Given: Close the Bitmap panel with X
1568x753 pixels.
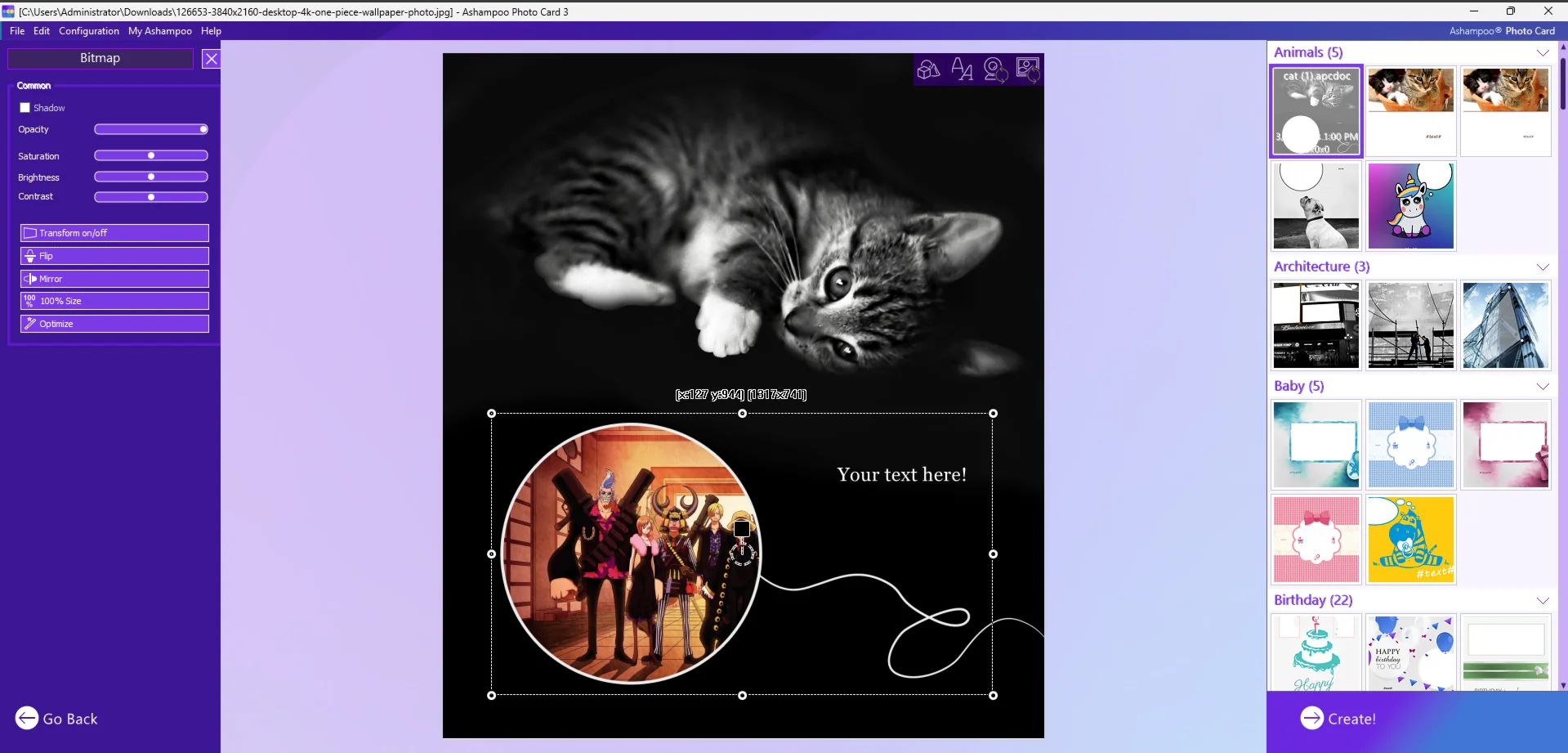Looking at the screenshot, I should click(x=211, y=59).
